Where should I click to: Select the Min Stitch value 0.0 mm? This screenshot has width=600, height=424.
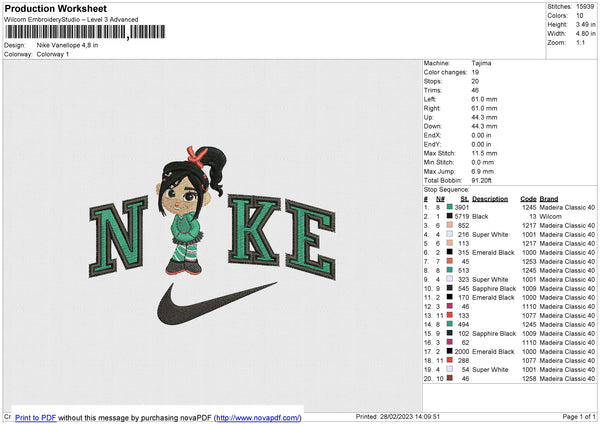483,162
